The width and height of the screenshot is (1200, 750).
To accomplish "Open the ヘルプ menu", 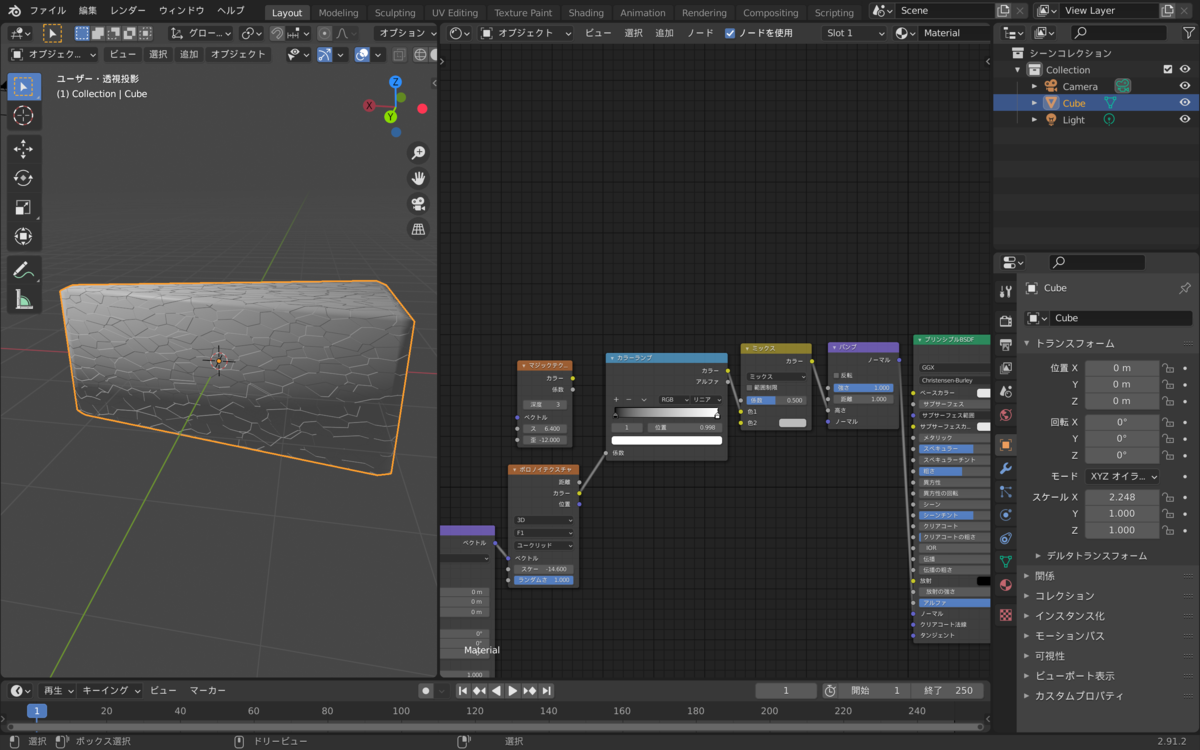I will pos(231,10).
